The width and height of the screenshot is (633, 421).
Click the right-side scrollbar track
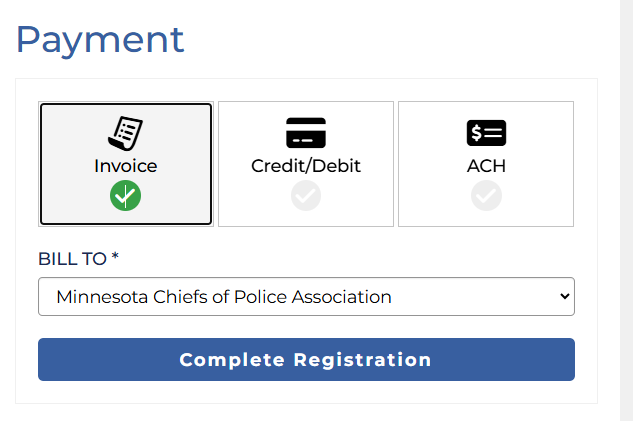pos(626,210)
